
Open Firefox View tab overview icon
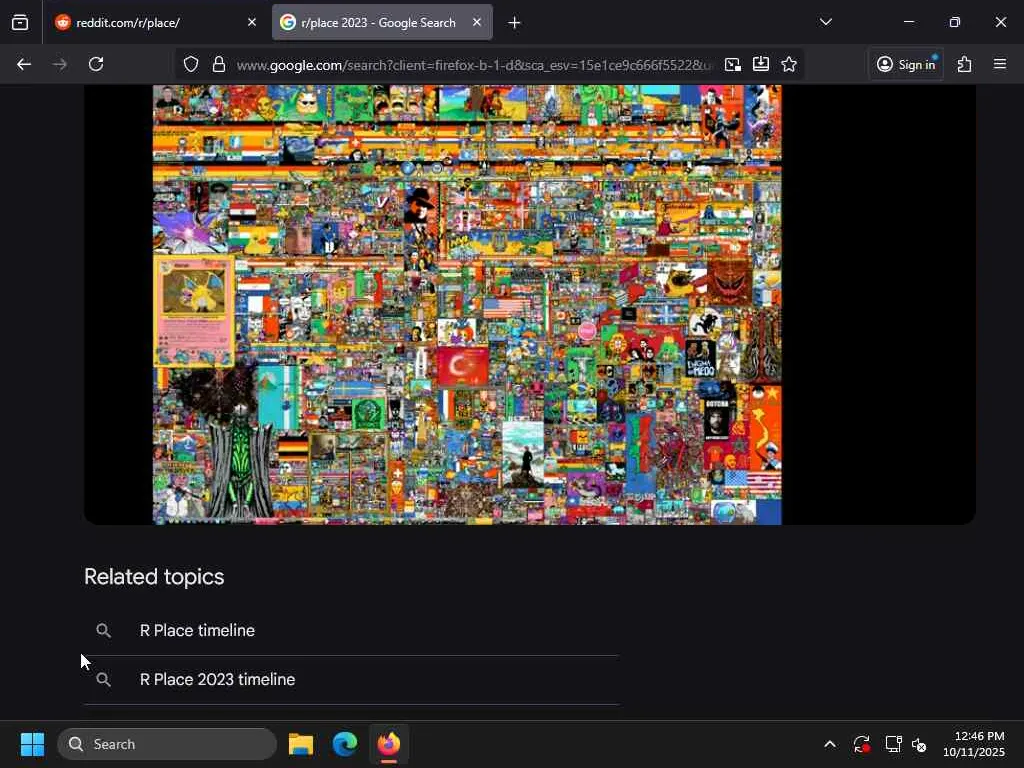pos(20,22)
